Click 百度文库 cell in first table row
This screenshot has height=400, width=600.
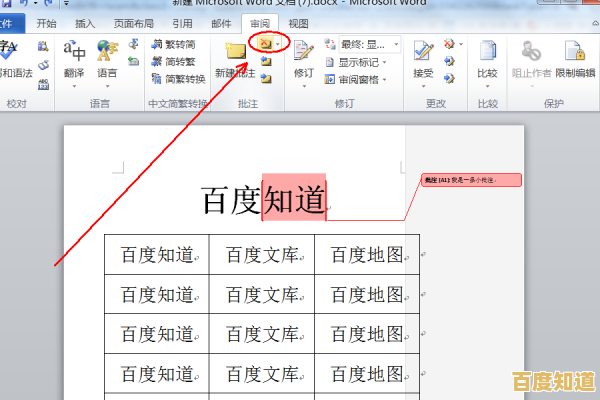coord(262,255)
